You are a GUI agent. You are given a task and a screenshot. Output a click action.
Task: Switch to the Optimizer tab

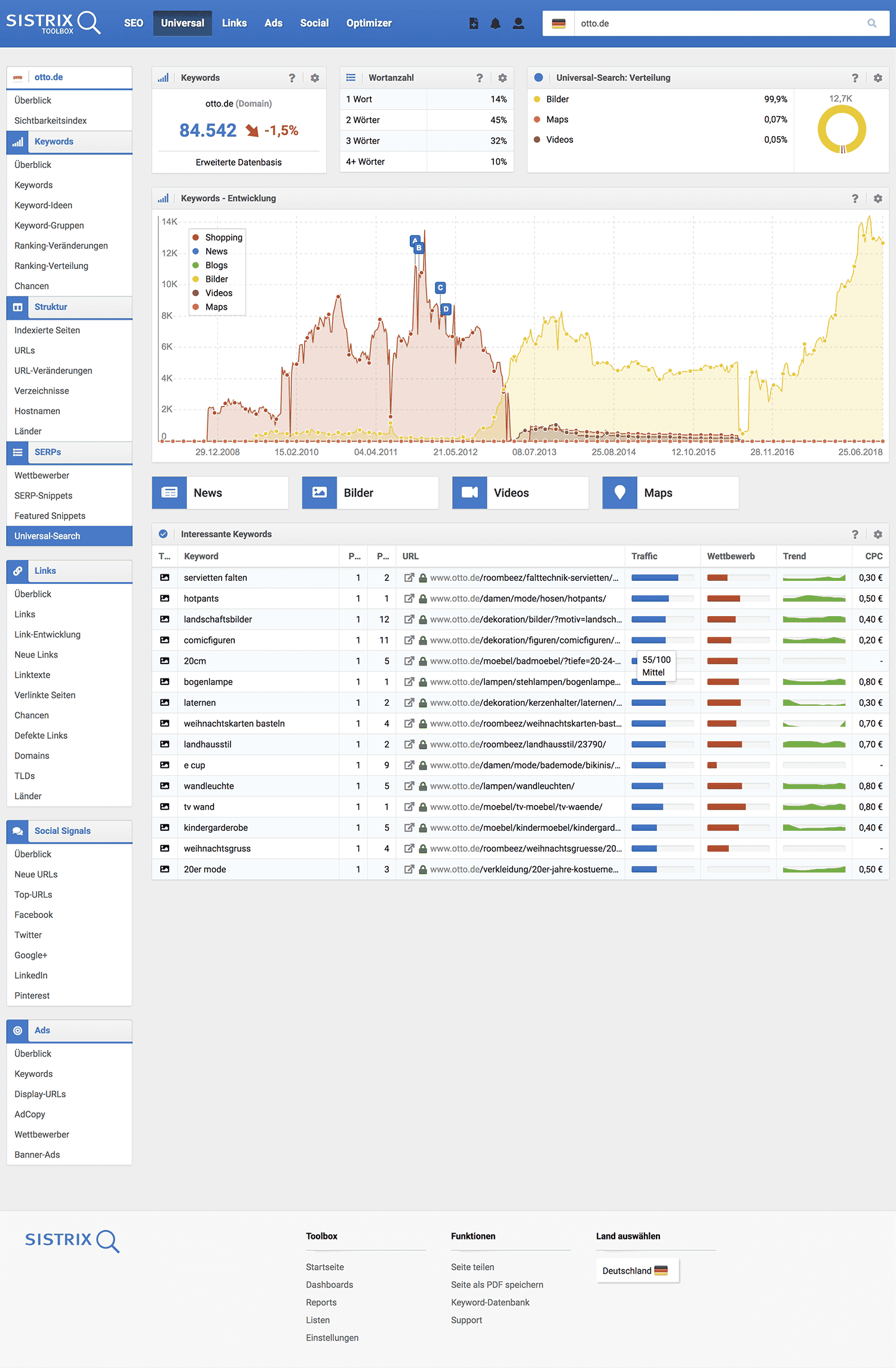click(369, 23)
